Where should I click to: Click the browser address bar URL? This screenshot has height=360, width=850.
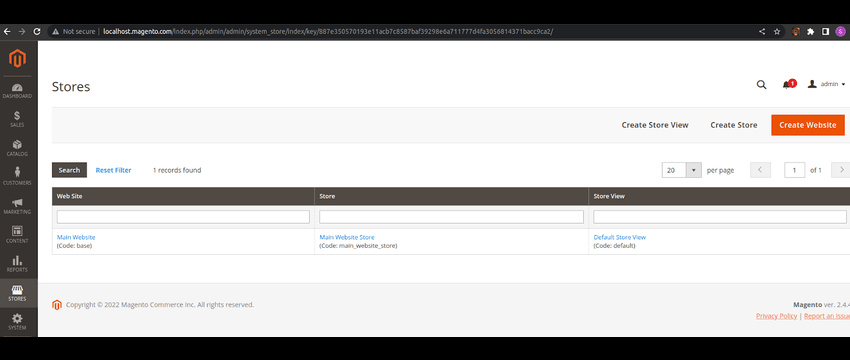[328, 31]
